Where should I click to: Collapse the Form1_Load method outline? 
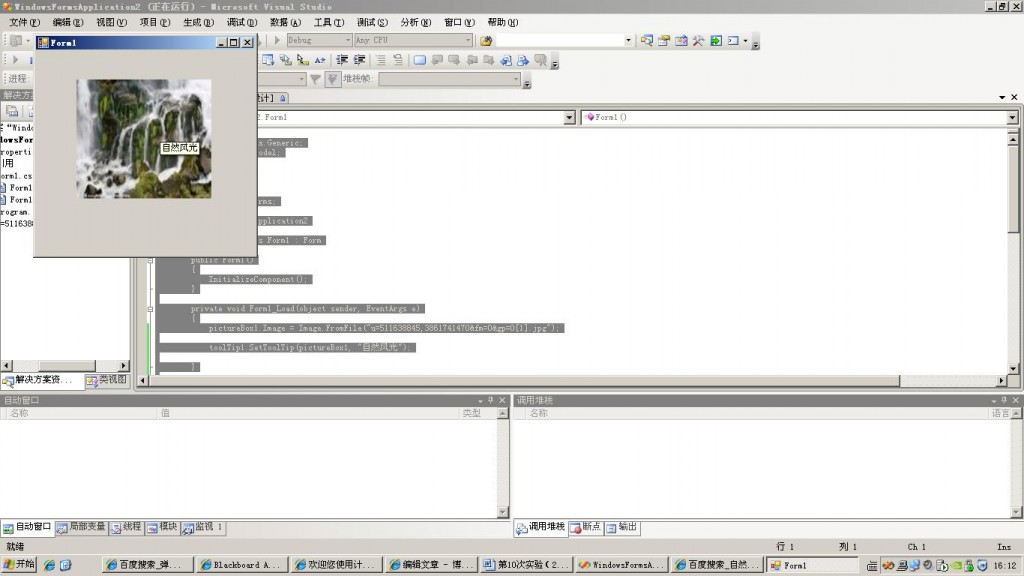(150, 309)
